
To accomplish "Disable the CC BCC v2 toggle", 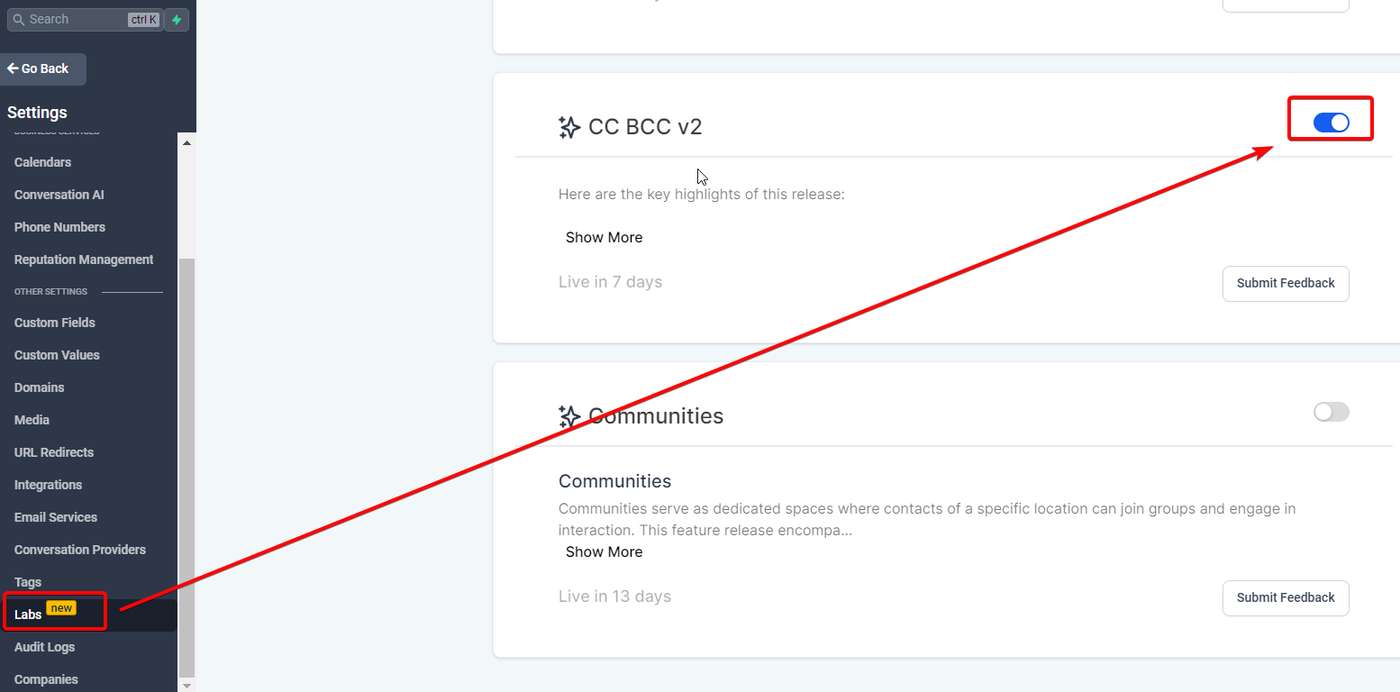I will [x=1331, y=122].
